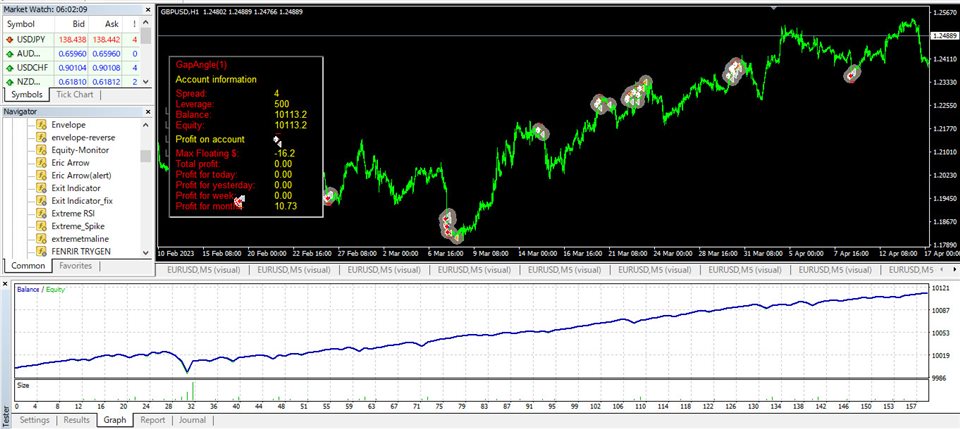Click Navigator scrollbar down arrow
This screenshot has width=960, height=429.
(x=146, y=252)
